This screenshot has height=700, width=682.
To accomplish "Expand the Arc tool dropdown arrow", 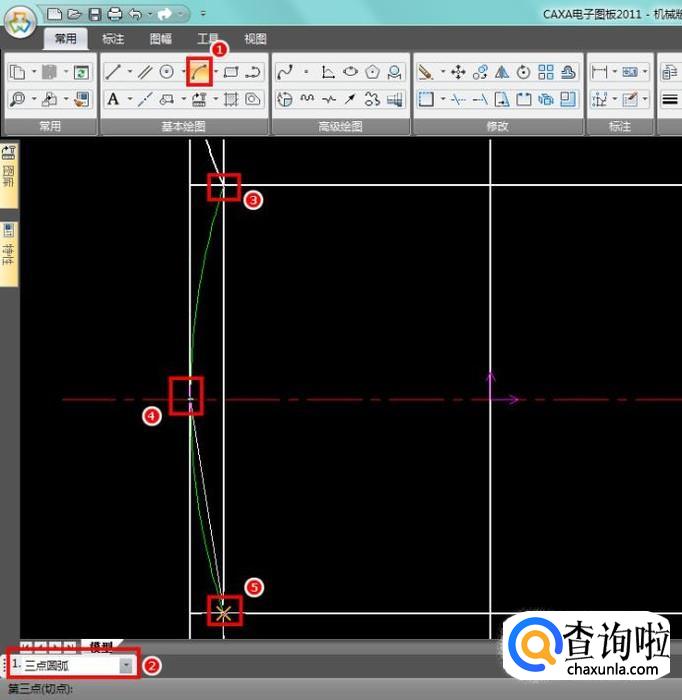I will (214, 72).
